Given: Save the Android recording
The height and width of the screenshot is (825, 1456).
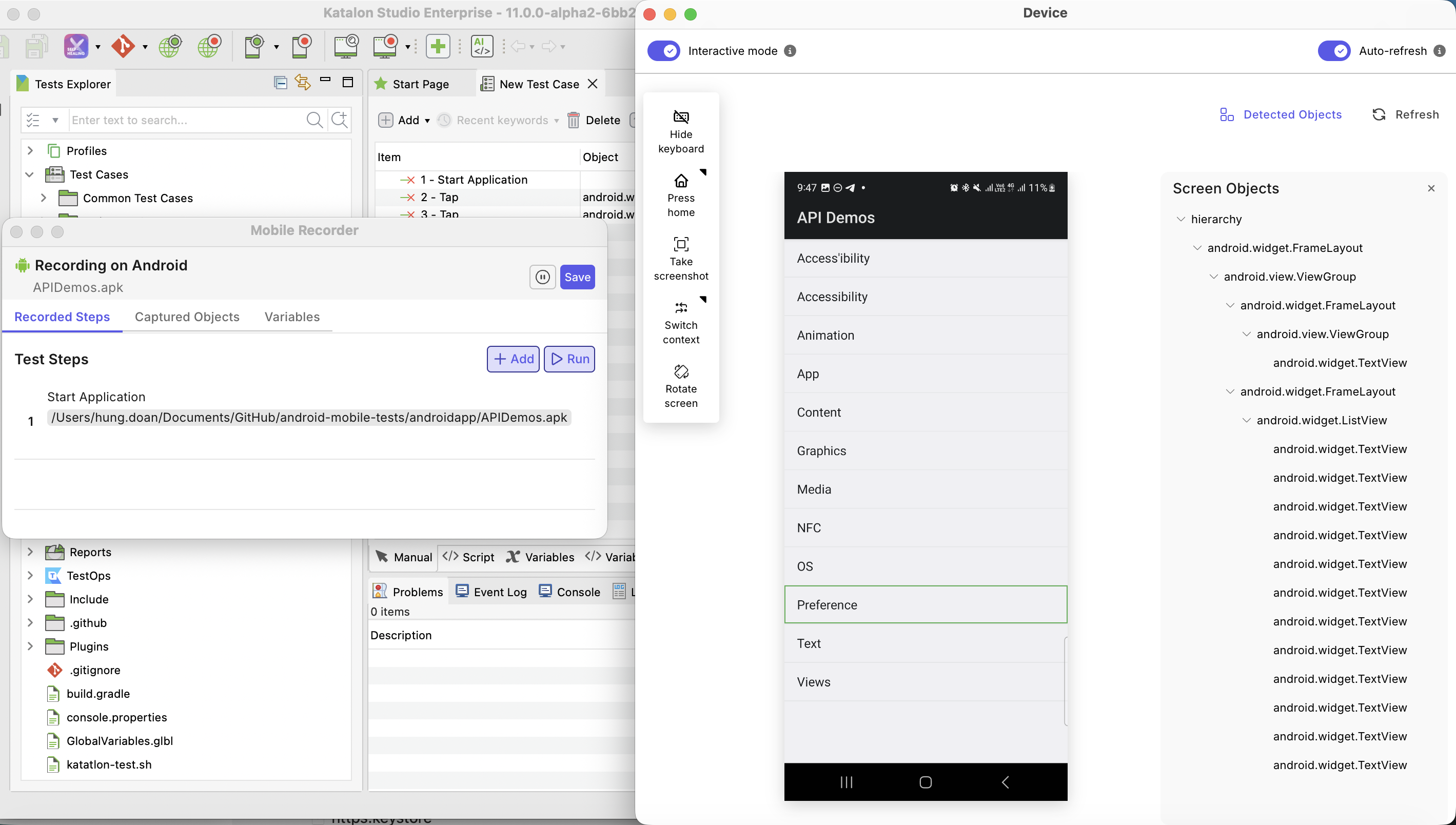Looking at the screenshot, I should click(x=577, y=277).
